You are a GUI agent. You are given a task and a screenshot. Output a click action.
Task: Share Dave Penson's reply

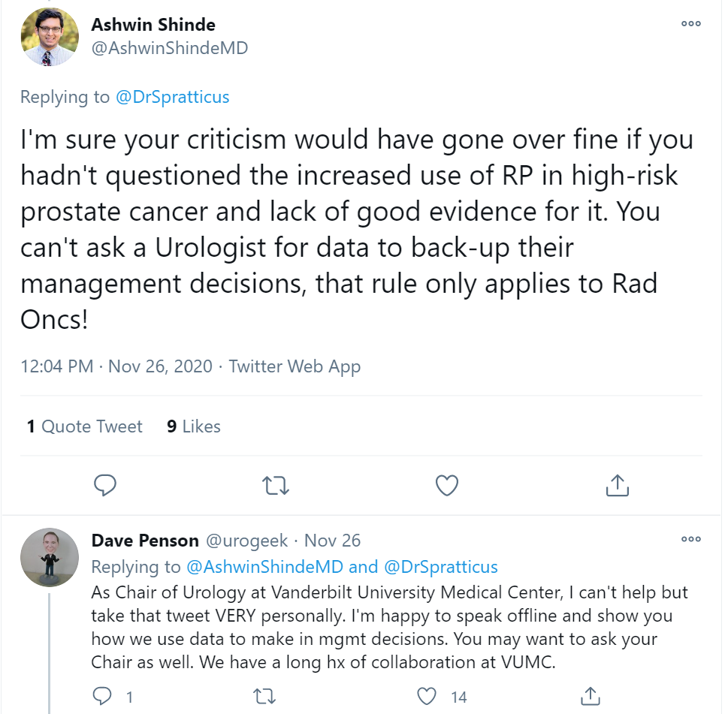coord(590,695)
